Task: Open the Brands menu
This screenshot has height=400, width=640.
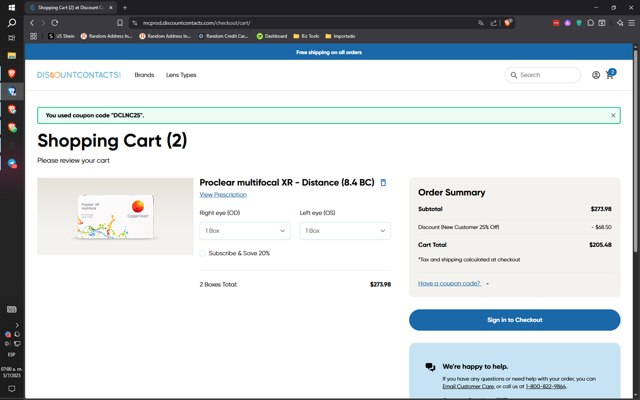Action: pos(144,75)
